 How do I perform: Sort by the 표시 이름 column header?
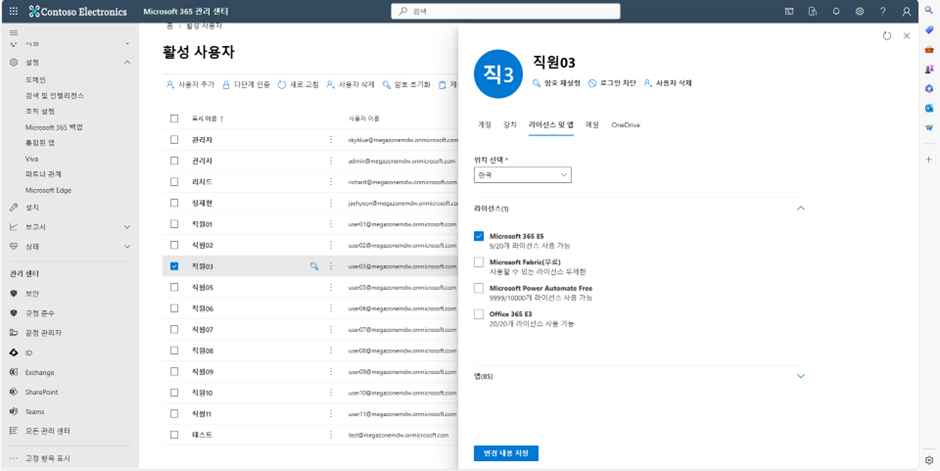tap(207, 119)
